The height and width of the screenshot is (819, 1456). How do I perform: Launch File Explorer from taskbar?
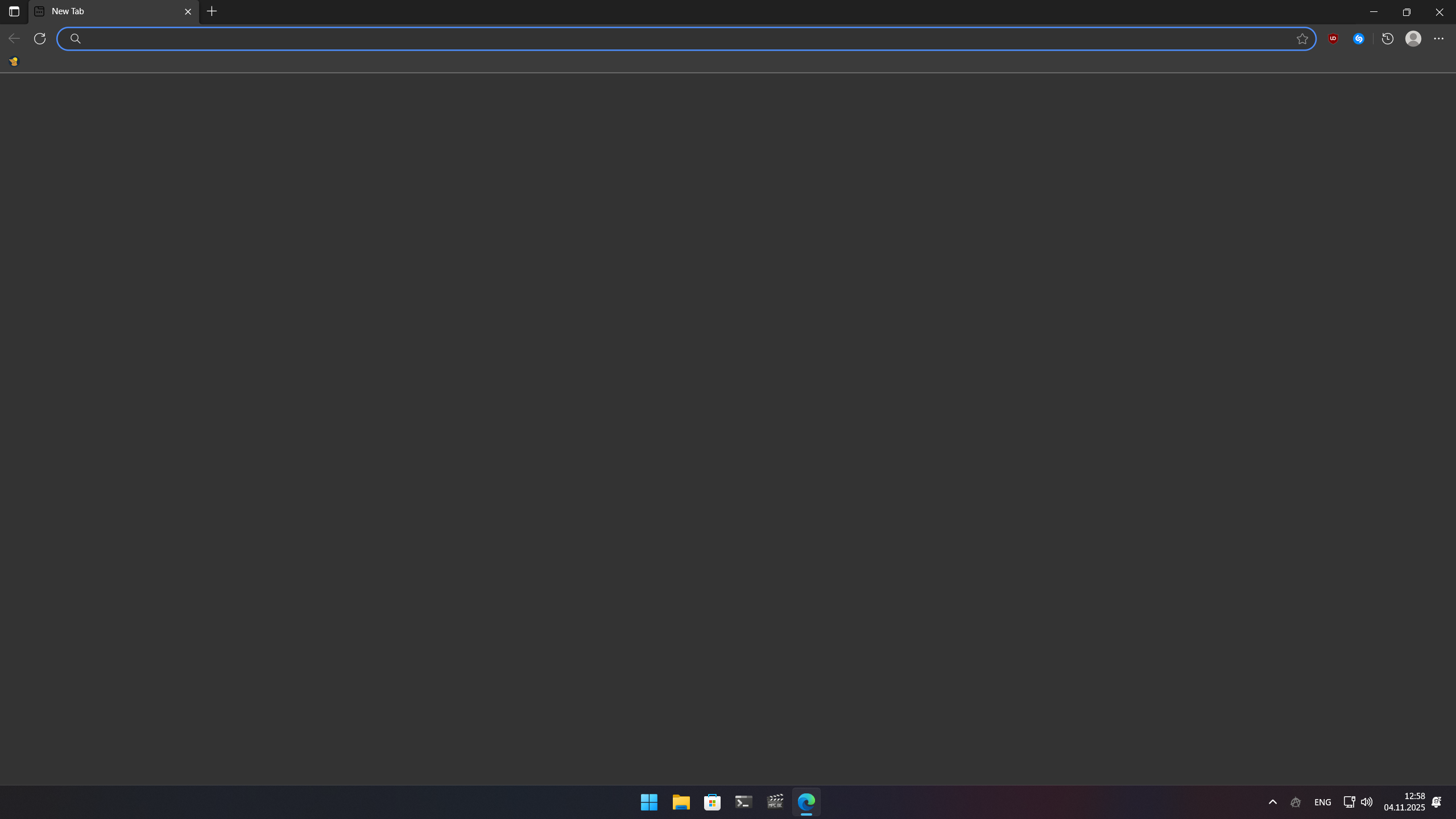click(x=681, y=802)
